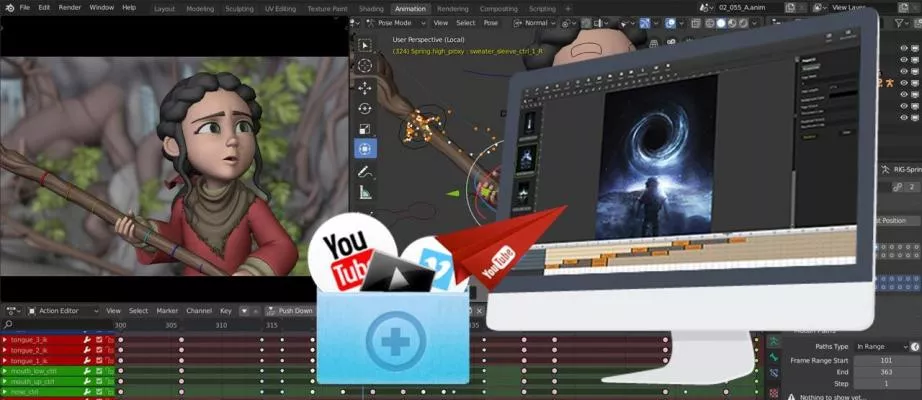Expand the tongue_1_ik channel group
The image size is (922, 400).
(x=5, y=361)
